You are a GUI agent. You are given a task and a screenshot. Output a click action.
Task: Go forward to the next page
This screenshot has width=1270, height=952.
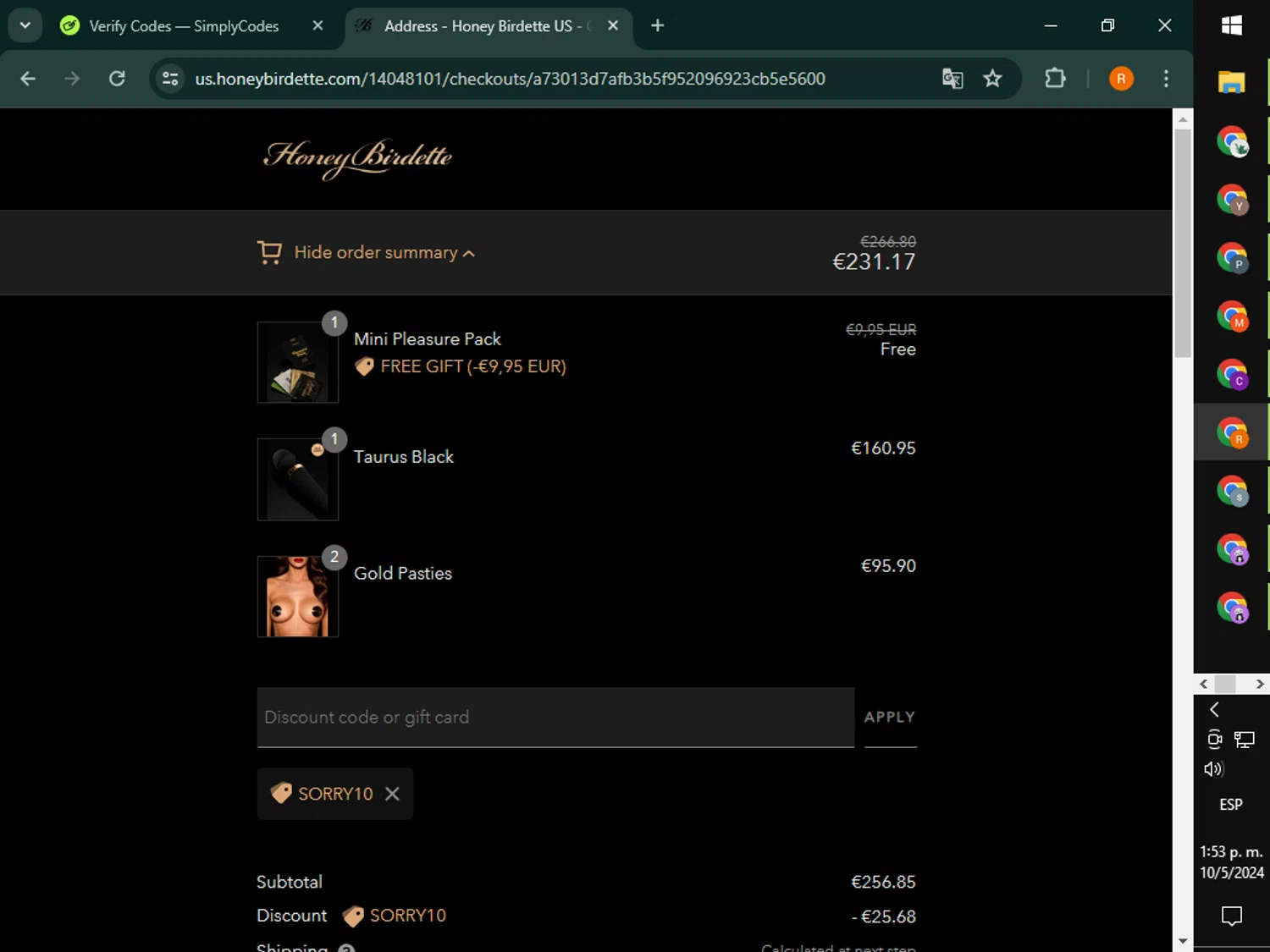72,79
